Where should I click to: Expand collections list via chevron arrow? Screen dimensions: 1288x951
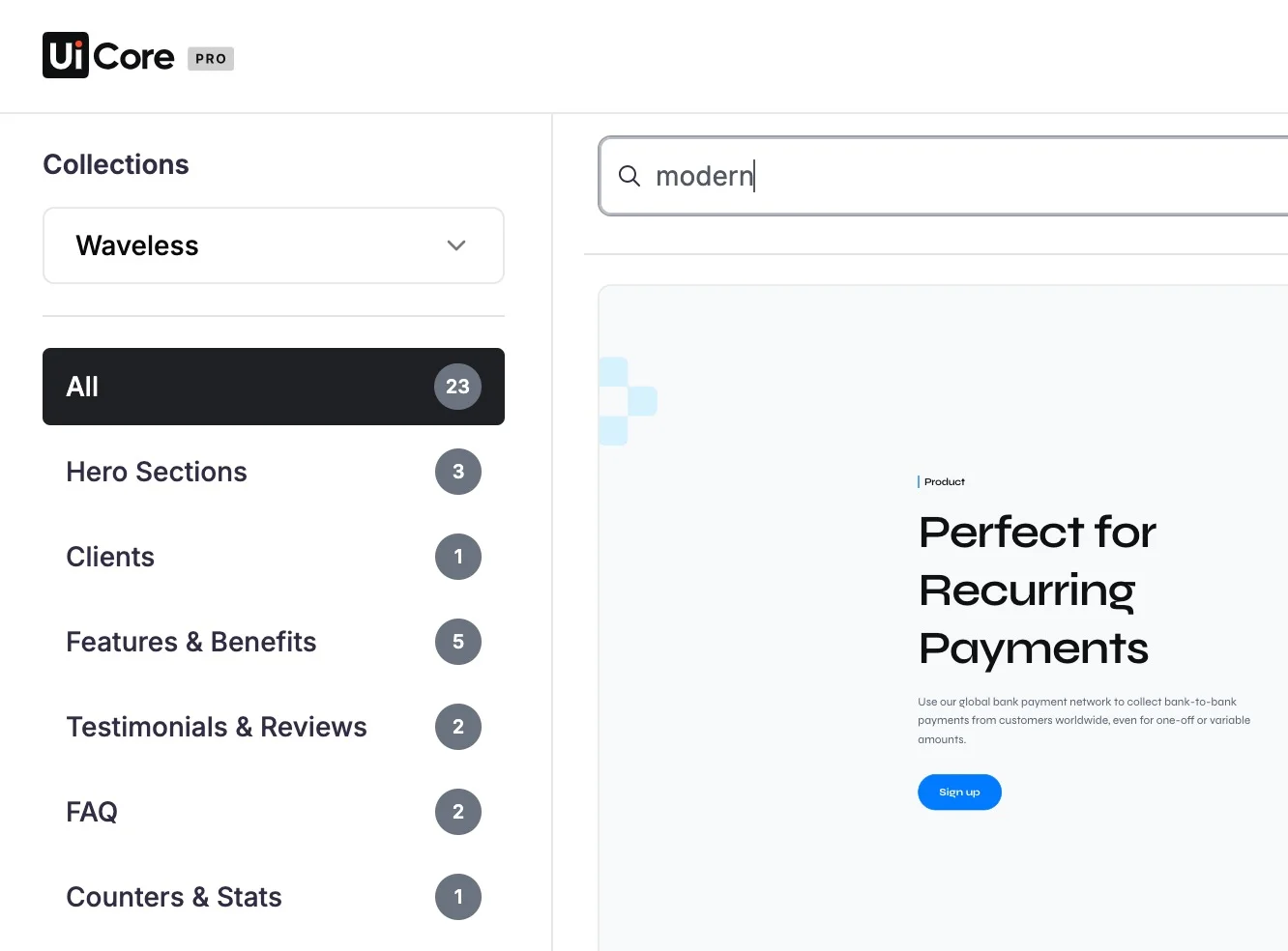click(456, 245)
